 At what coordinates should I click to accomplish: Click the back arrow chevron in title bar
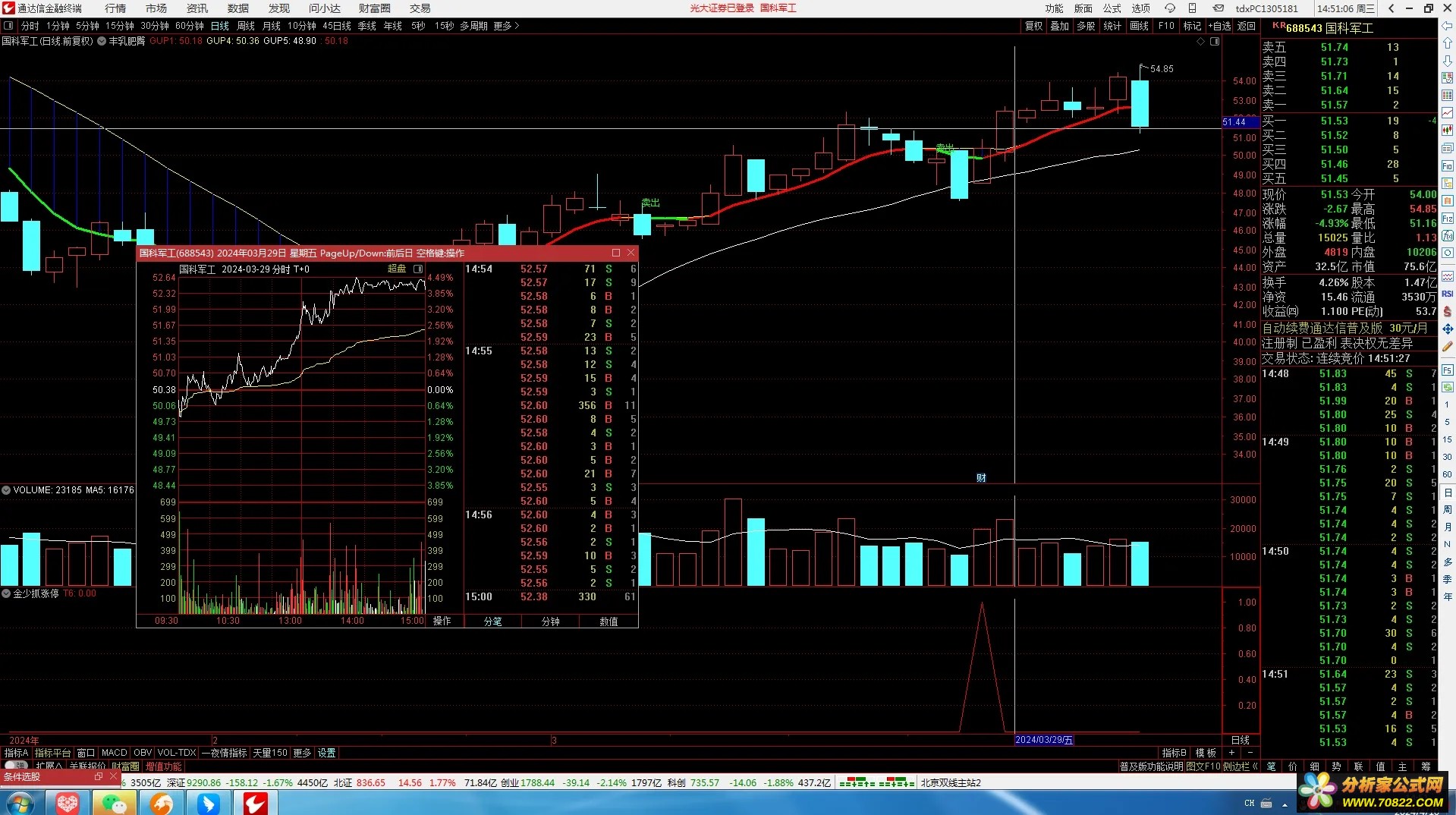[x=1391, y=8]
